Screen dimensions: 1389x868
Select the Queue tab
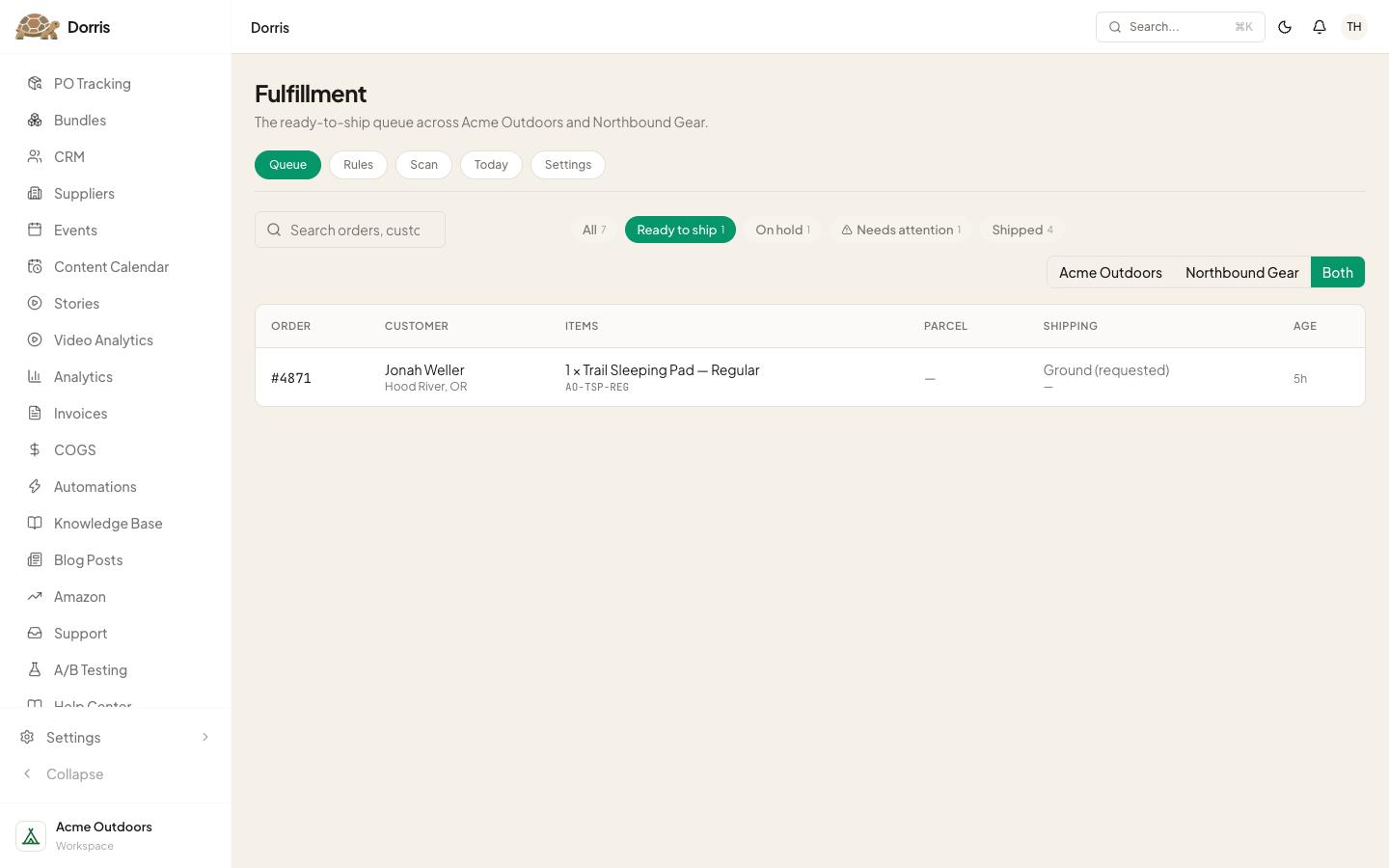click(287, 165)
